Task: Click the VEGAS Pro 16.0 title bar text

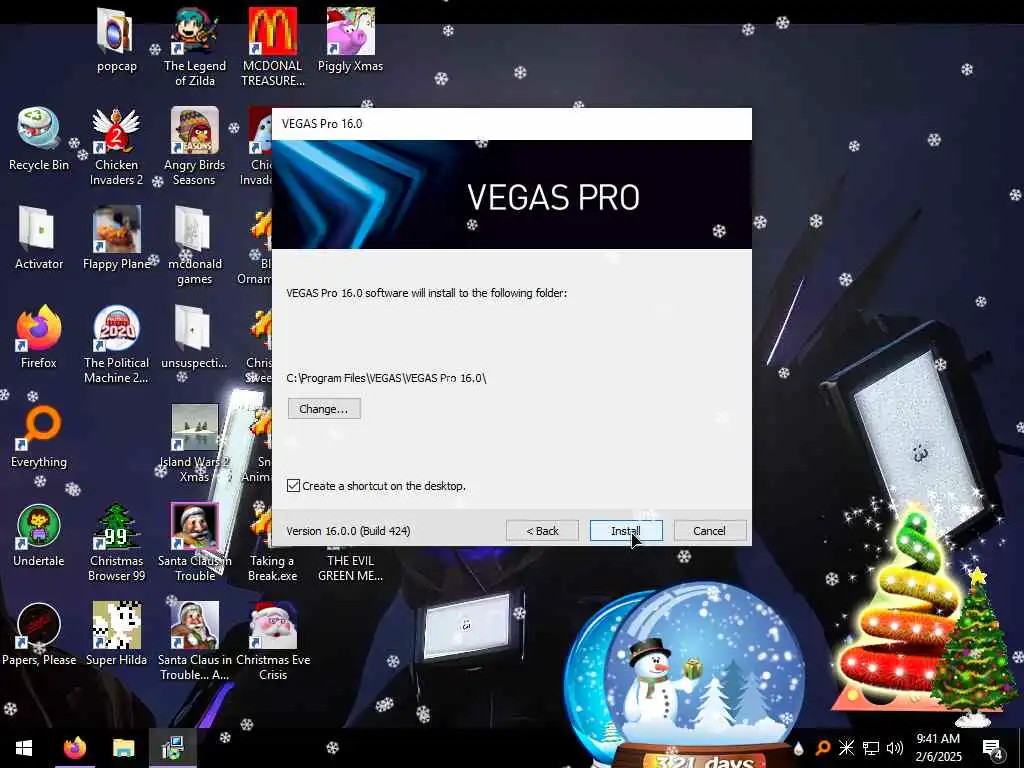Action: pyautogui.click(x=322, y=123)
